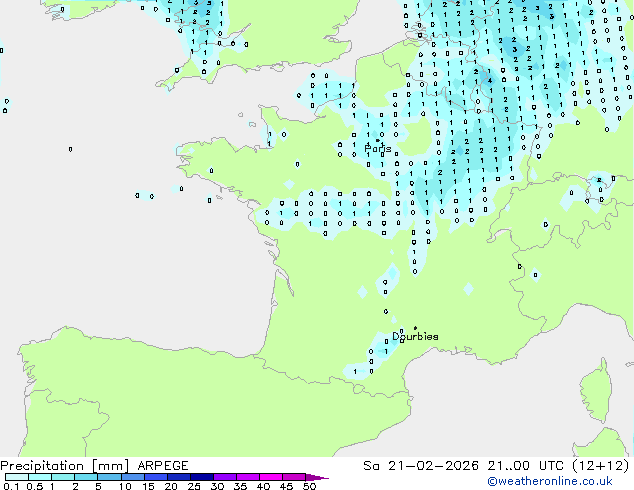634x490 pixels.
Task: Click the '0.1' legend scale label
Action: pos(11,486)
